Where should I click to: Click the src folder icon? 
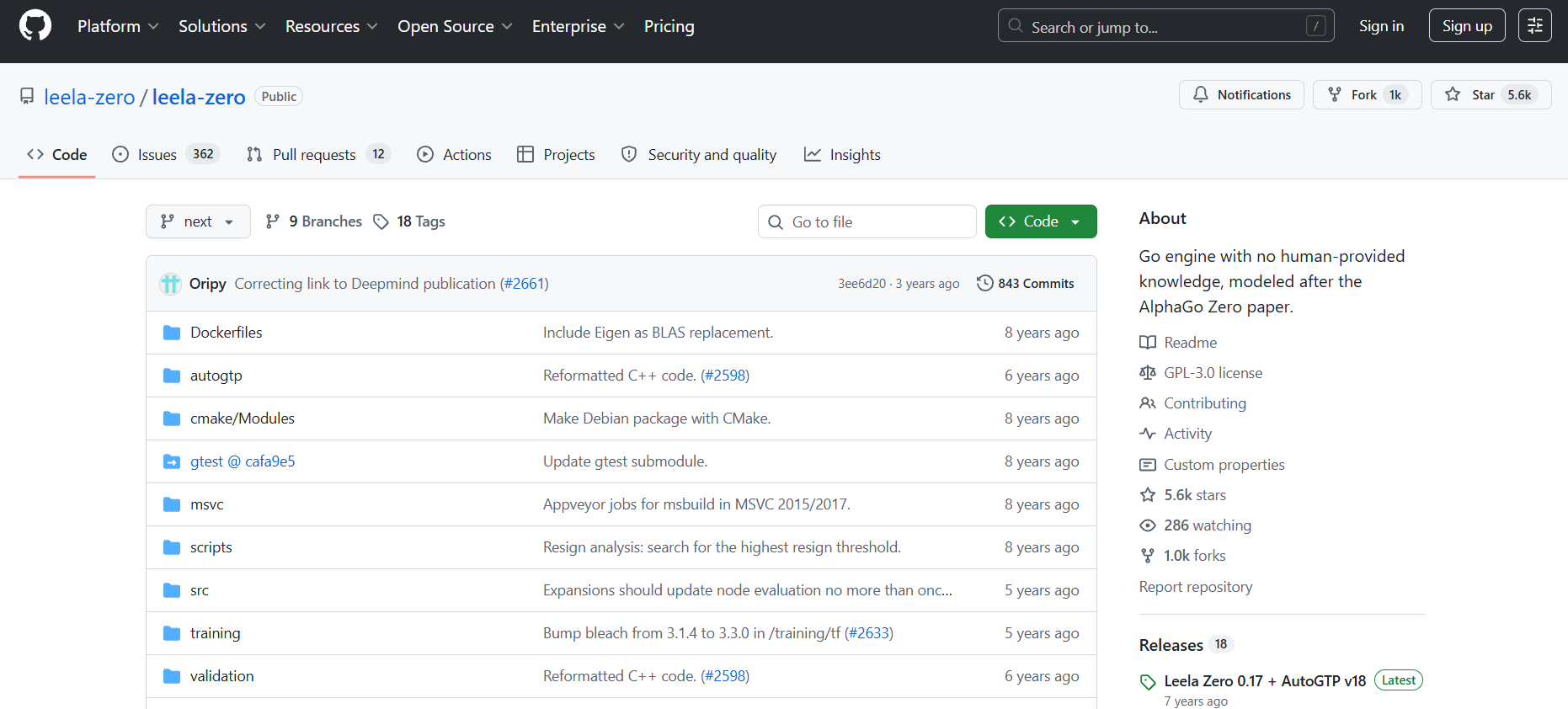tap(172, 590)
